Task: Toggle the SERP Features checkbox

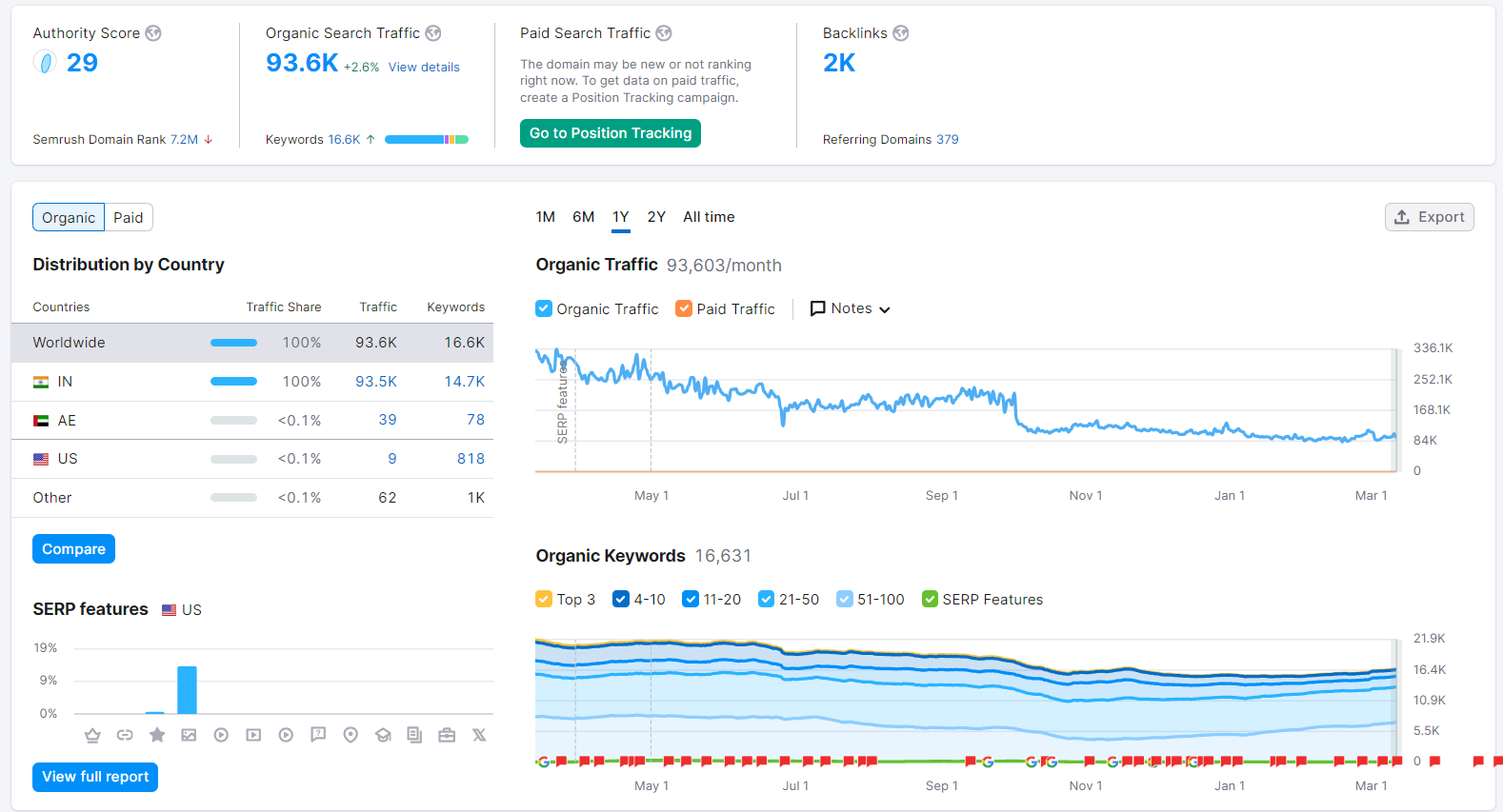Action: (x=930, y=599)
